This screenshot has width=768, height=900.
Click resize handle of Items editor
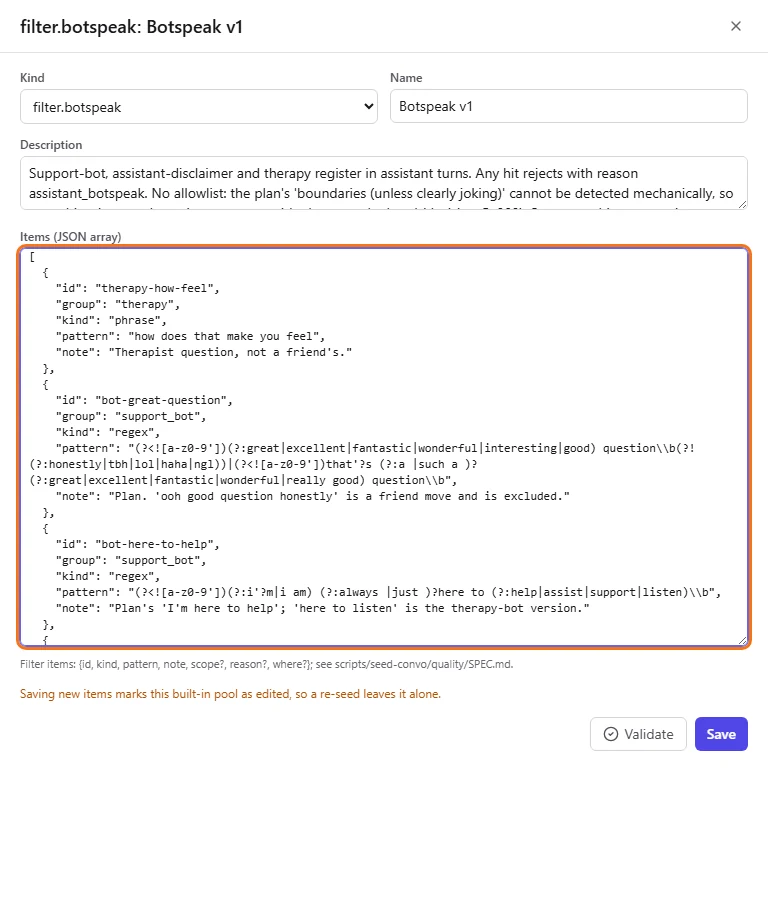click(742, 640)
